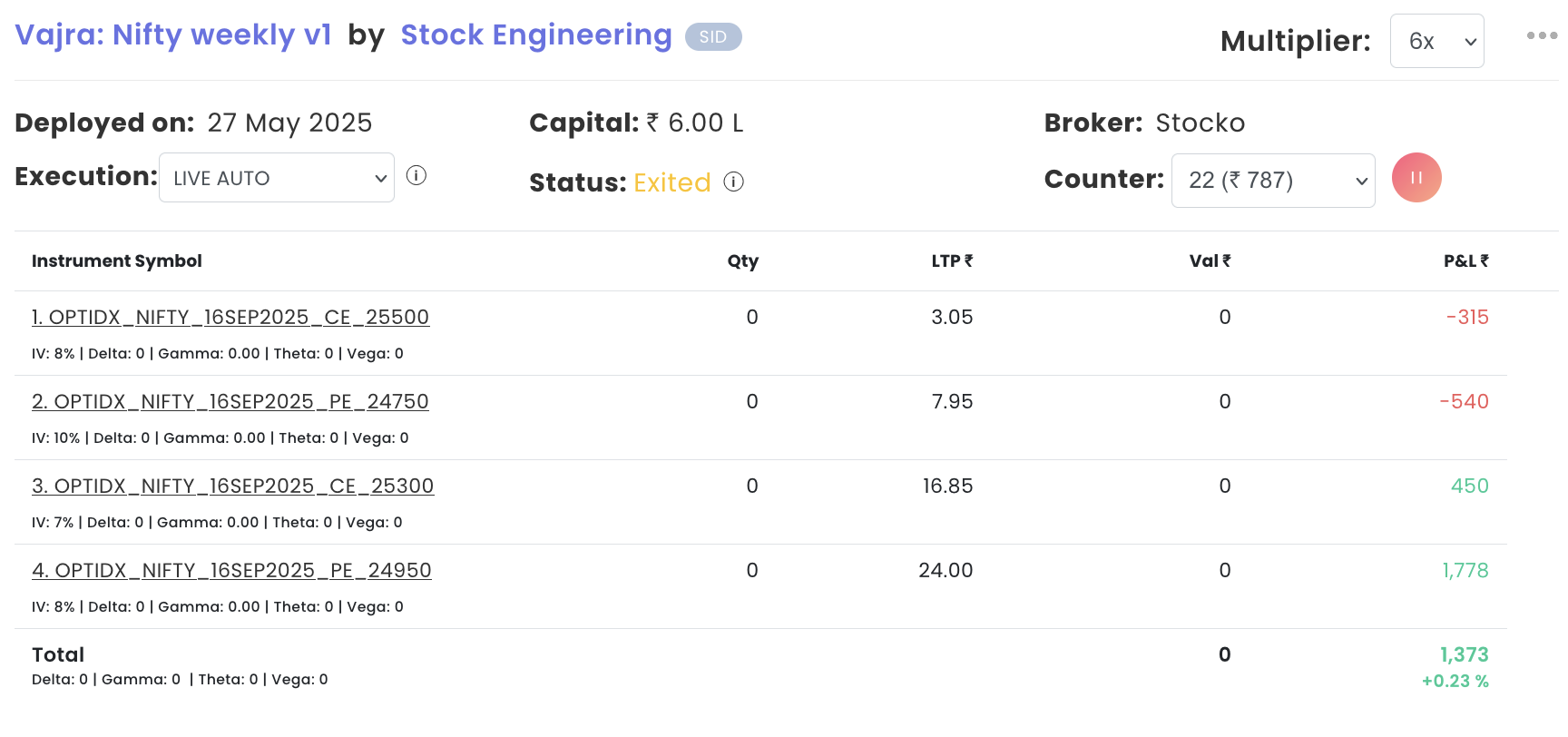Click the P&L ₹ column header
The width and height of the screenshot is (1568, 737).
point(1465,261)
